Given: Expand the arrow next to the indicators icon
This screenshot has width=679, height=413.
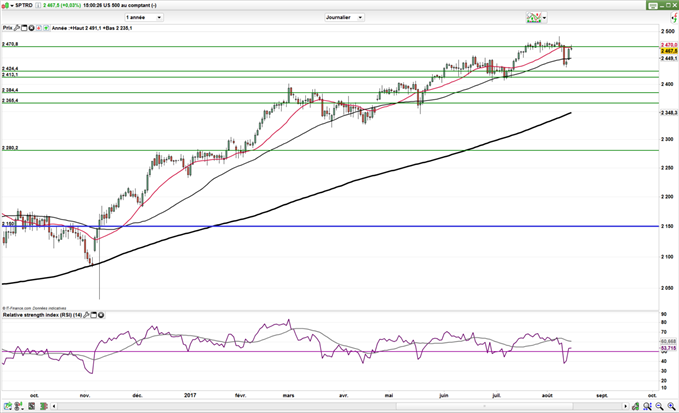Looking at the screenshot, I should (544, 18).
